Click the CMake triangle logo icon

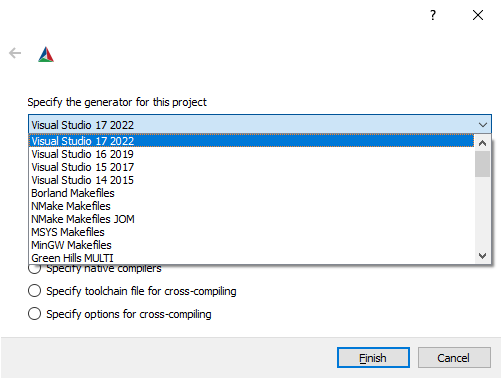[46, 54]
